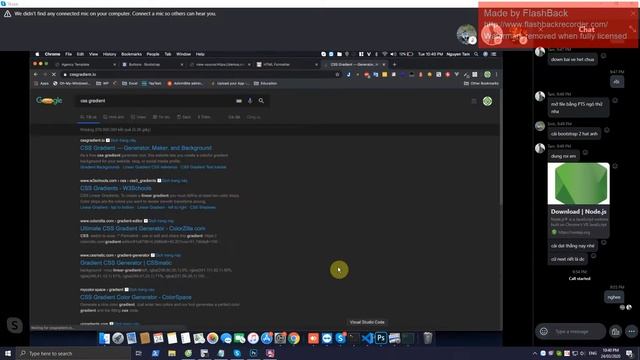Open the App Store dock icon
640x360 pixels.
pos(267,338)
